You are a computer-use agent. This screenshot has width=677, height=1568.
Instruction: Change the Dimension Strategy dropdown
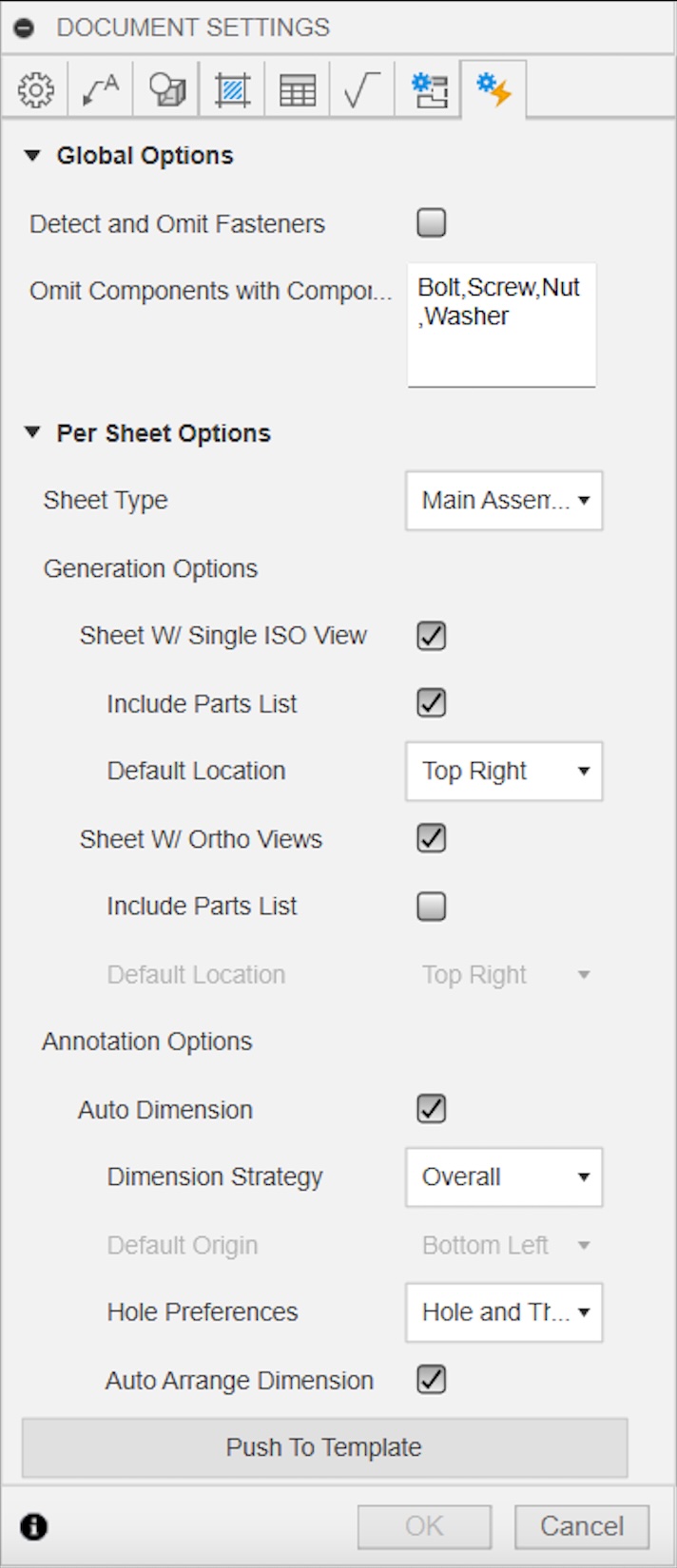coord(503,1177)
